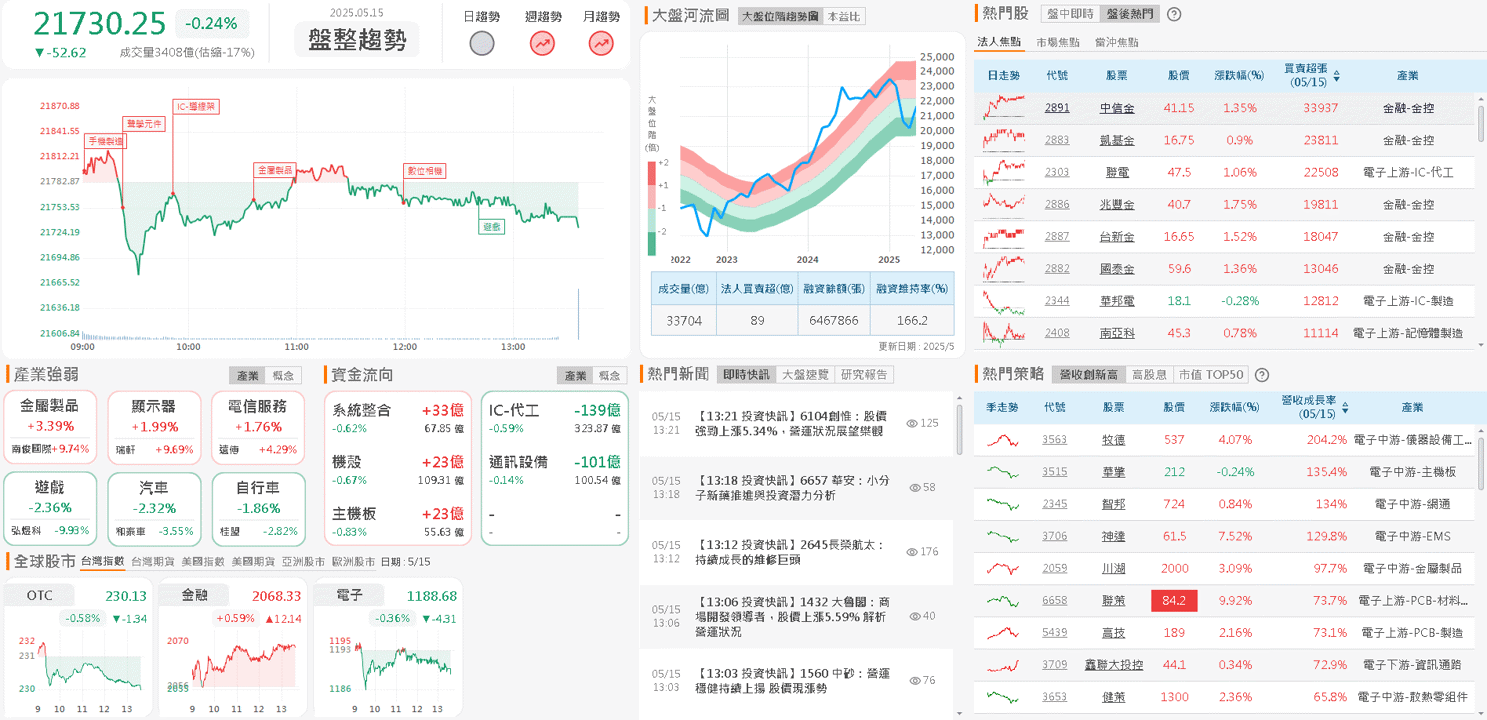Switch river chart to 大盤位階趨勢圖 view
The image size is (1487, 720).
point(781,16)
